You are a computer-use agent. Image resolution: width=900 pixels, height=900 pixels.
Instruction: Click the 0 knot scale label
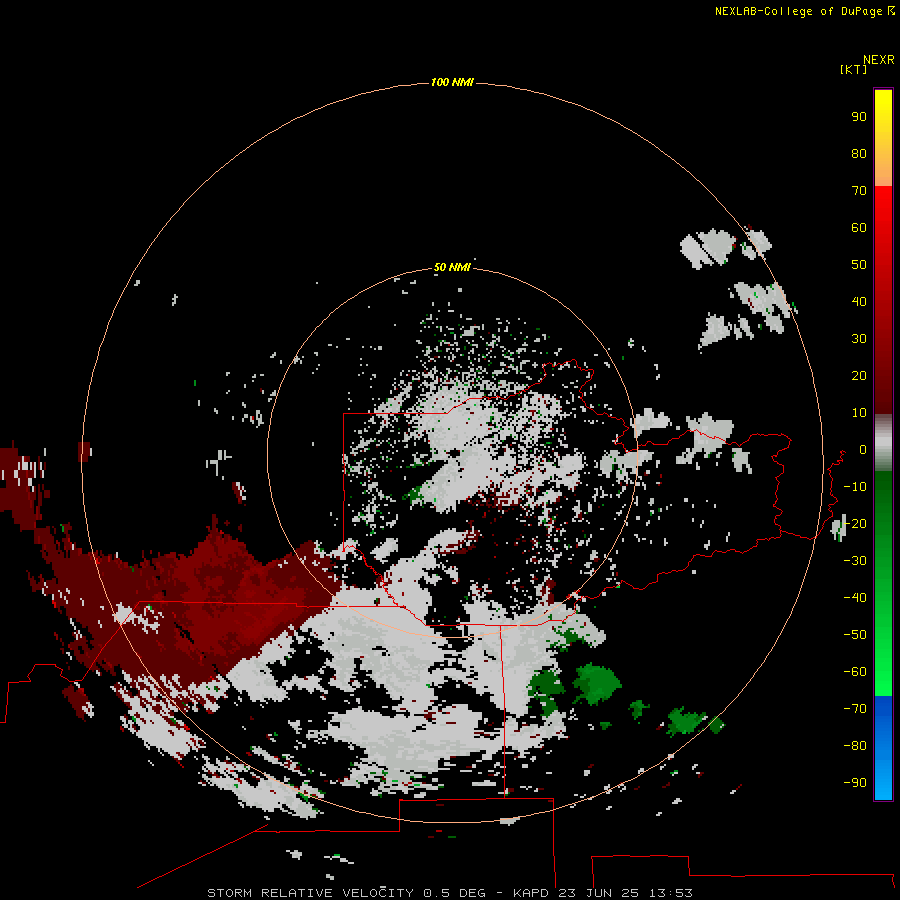pyautogui.click(x=863, y=450)
